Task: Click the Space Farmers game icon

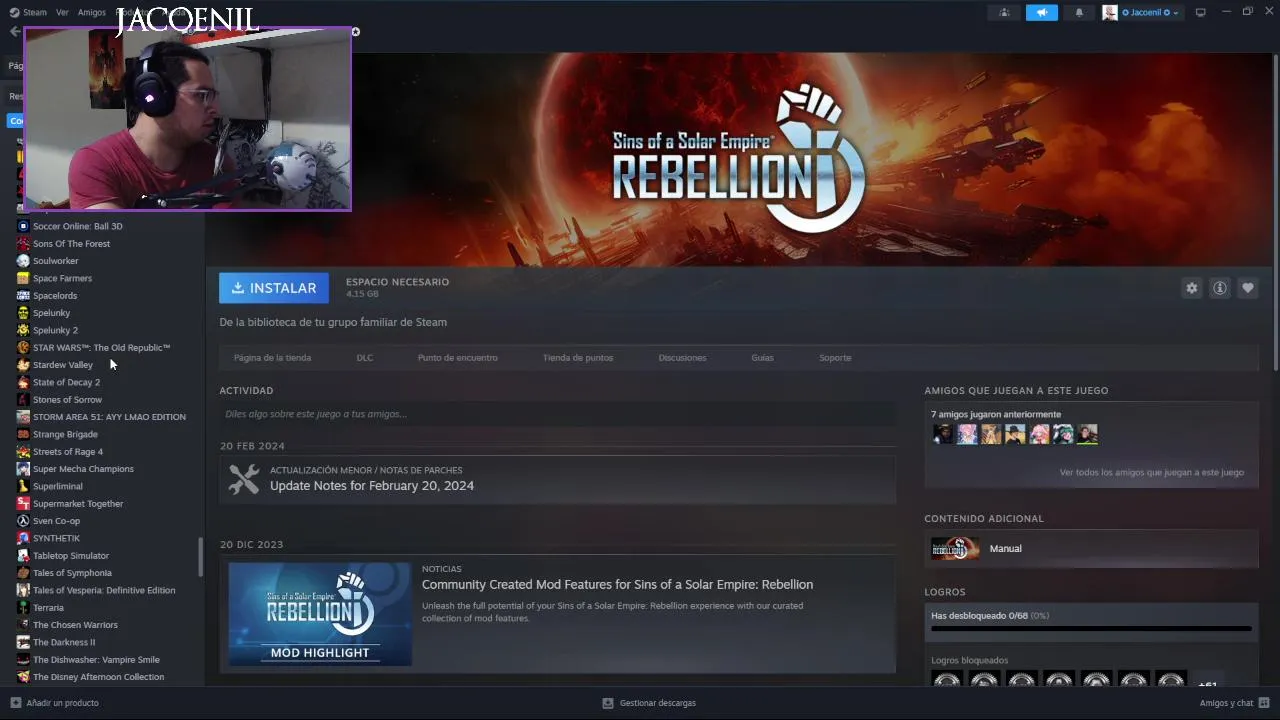Action: tap(23, 278)
